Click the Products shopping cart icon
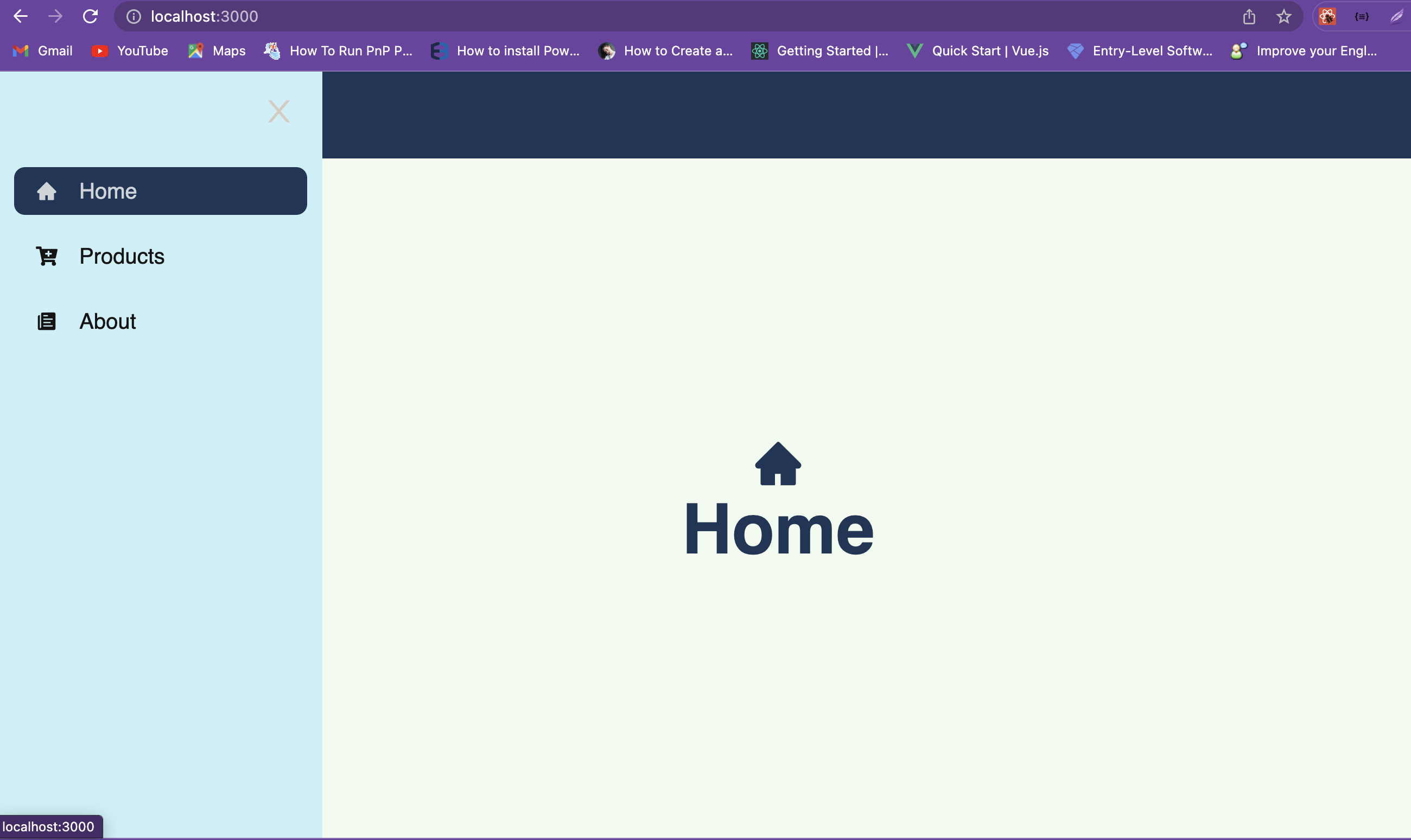The height and width of the screenshot is (840, 1411). click(x=47, y=255)
